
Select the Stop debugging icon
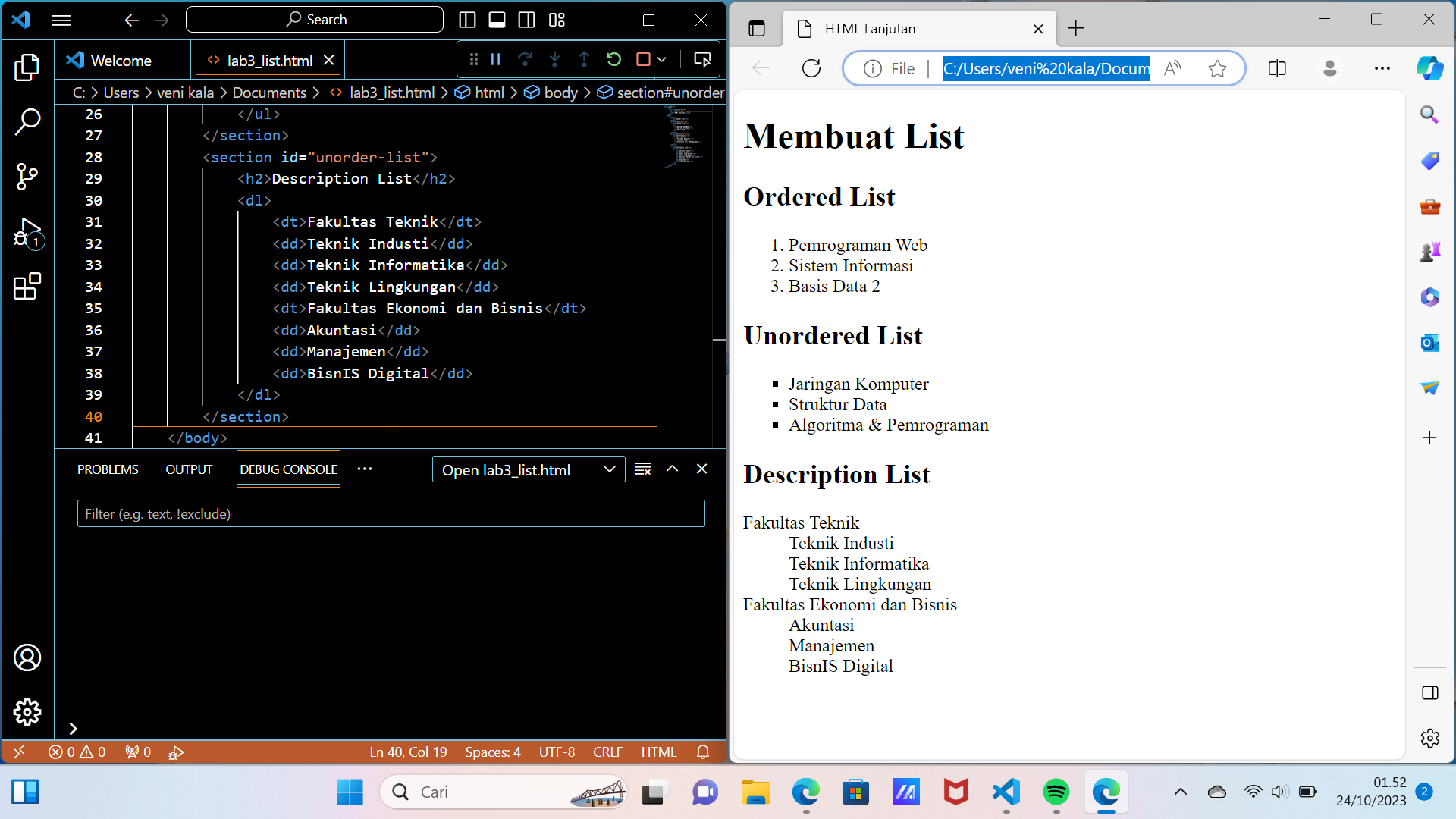[641, 58]
